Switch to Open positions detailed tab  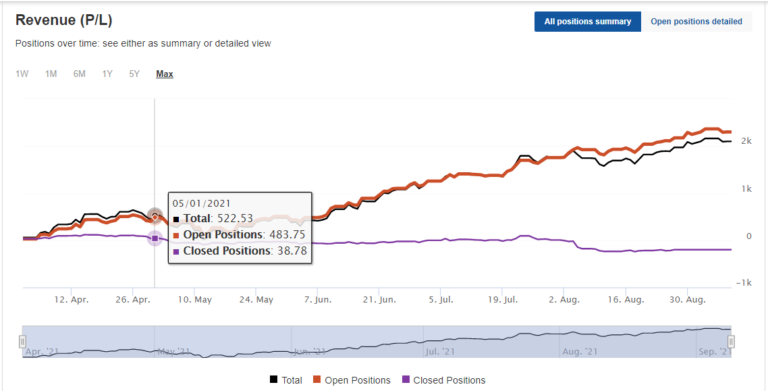coord(696,22)
